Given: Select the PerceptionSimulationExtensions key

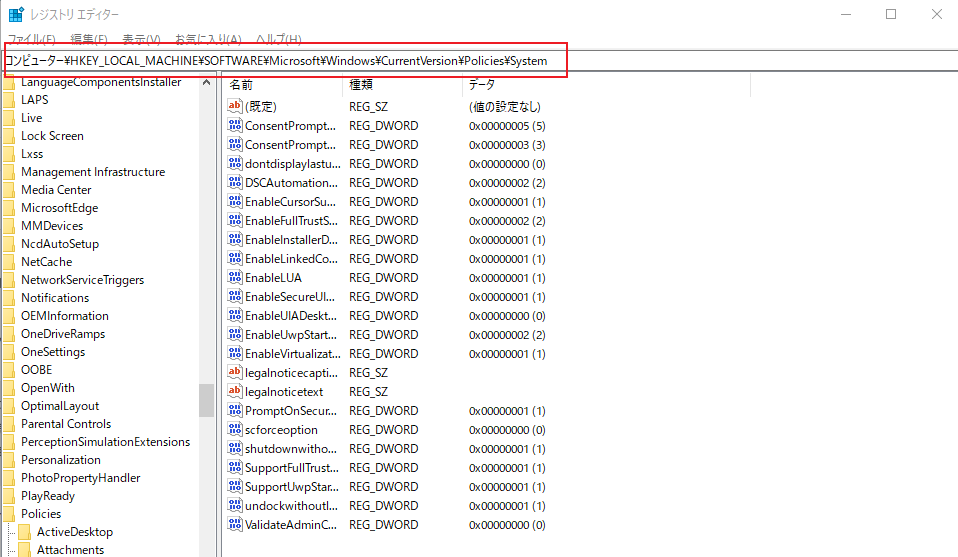Looking at the screenshot, I should coord(105,442).
